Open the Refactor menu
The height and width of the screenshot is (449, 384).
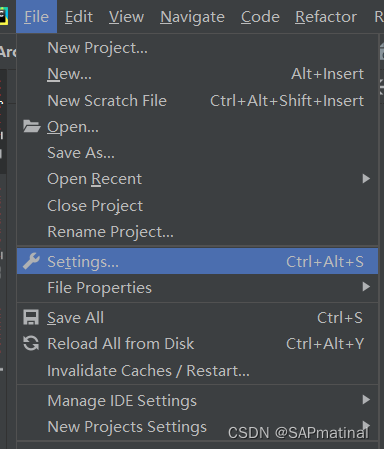coord(326,17)
